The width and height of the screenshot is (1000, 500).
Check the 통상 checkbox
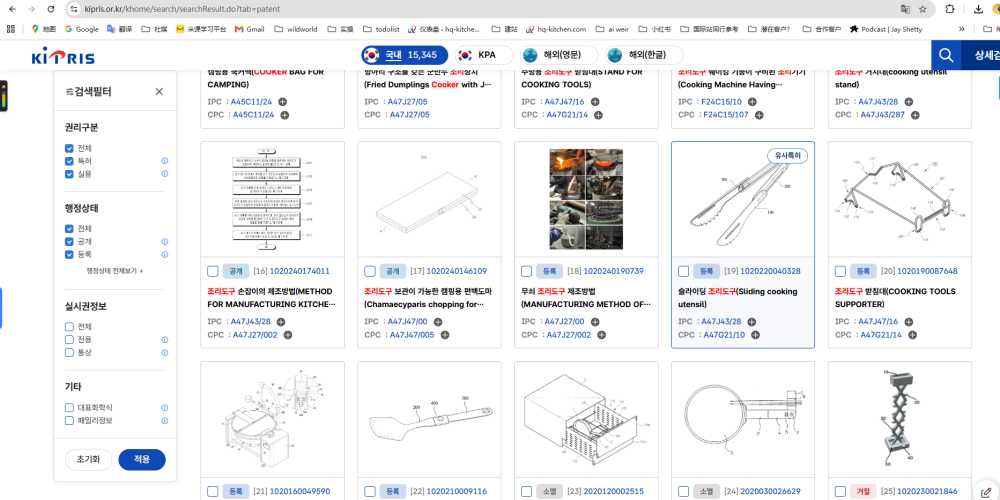pyautogui.click(x=69, y=352)
